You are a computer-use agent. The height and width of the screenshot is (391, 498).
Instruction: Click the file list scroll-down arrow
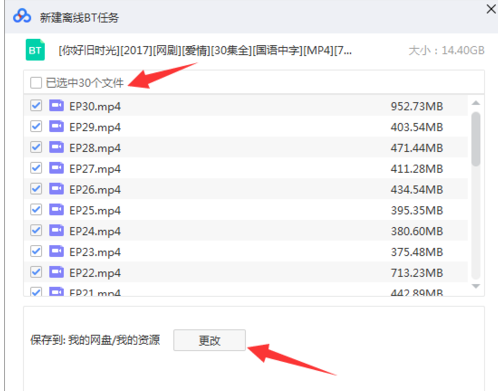[x=476, y=286]
